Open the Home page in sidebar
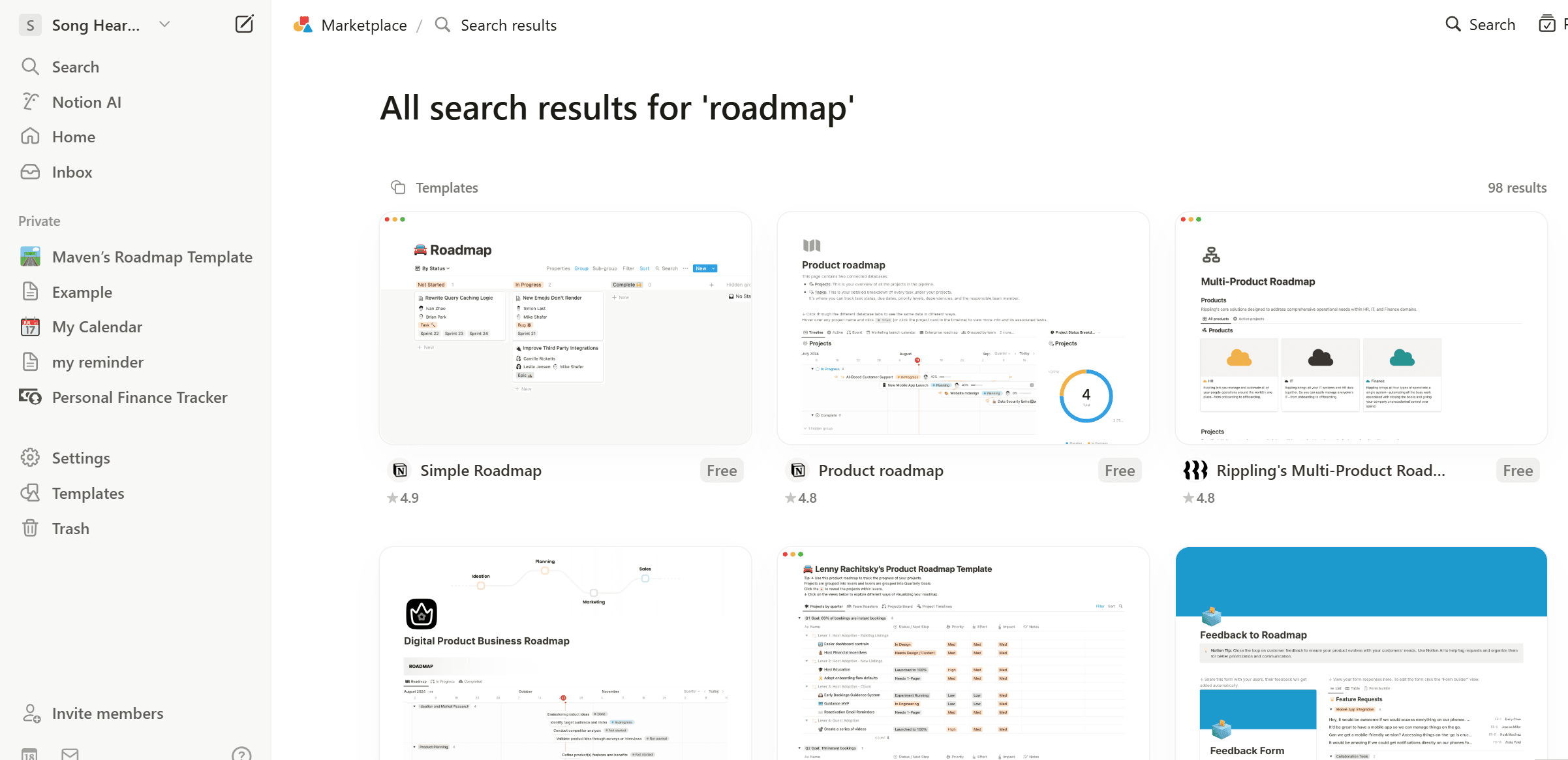The image size is (1568, 760). coord(74,136)
